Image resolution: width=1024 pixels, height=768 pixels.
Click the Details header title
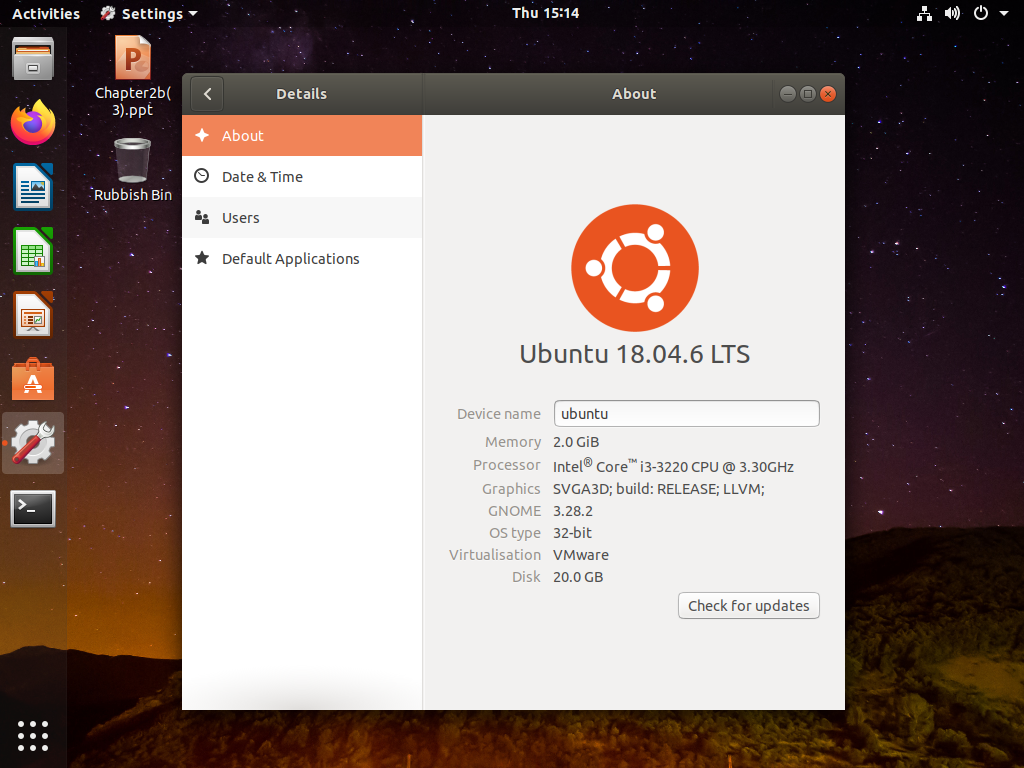[302, 94]
